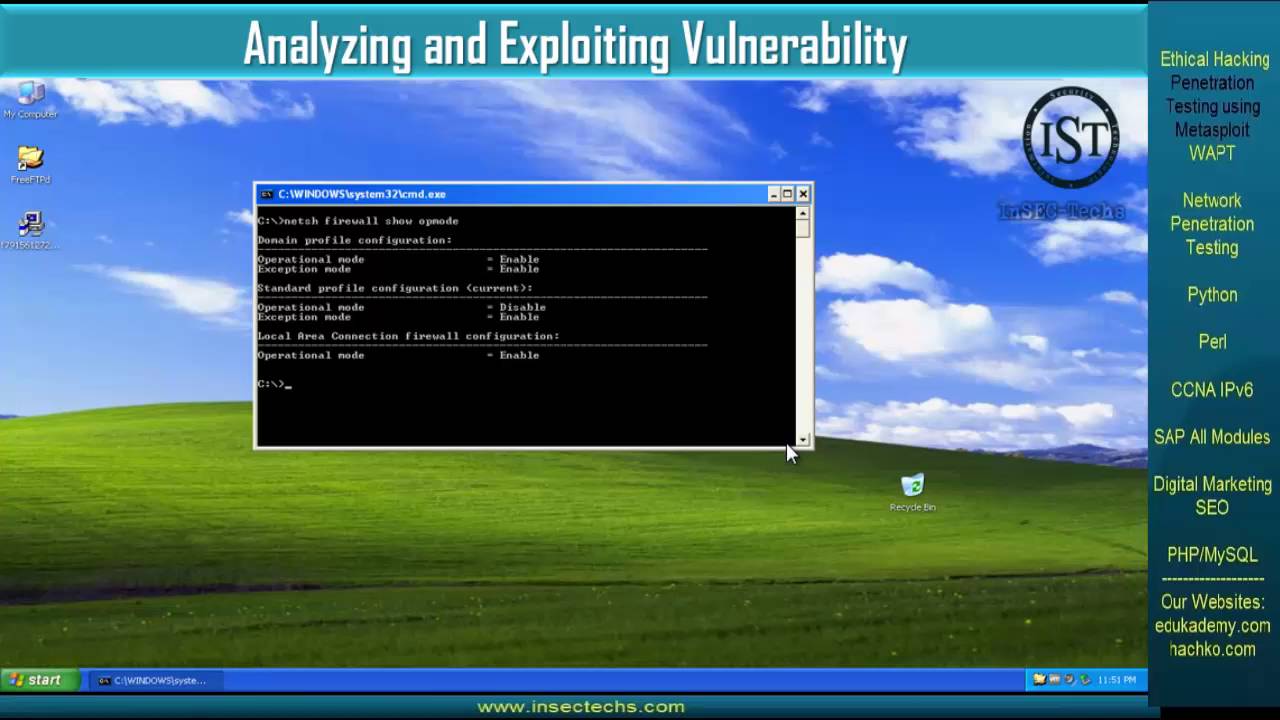This screenshot has height=720, width=1280.
Task: Click the cmd window scroll up arrow
Action: 802,213
